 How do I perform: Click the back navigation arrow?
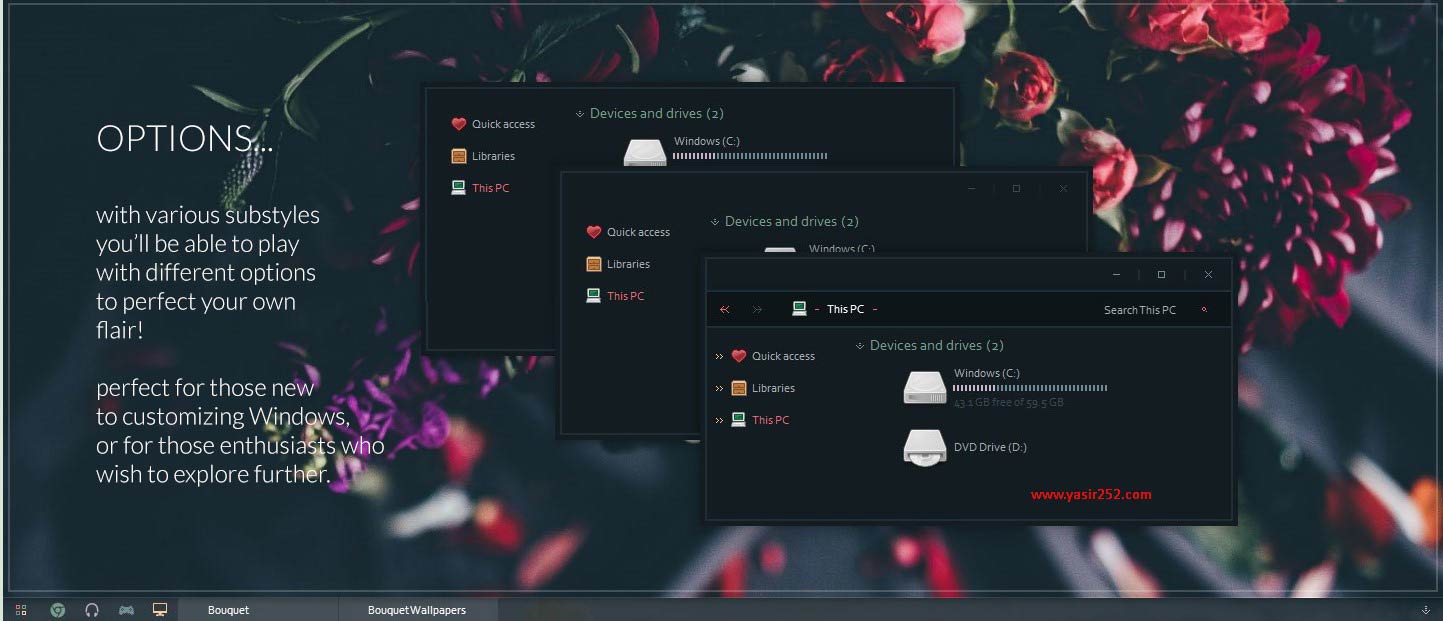pyautogui.click(x=725, y=309)
